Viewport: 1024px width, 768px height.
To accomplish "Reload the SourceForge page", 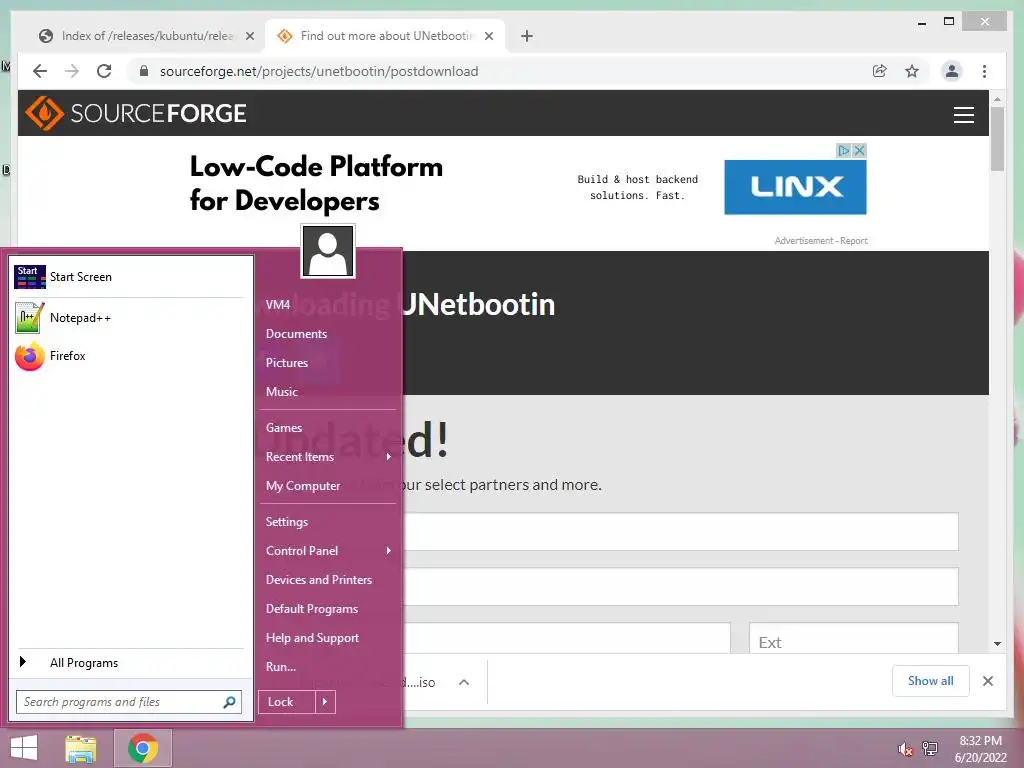I will click(x=104, y=71).
